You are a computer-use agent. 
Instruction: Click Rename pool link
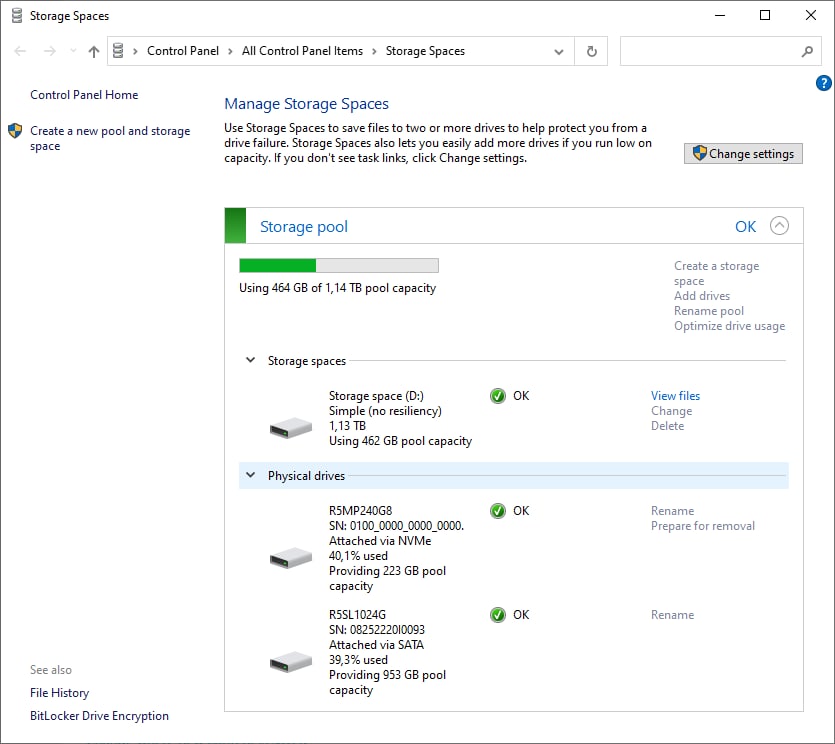click(709, 310)
